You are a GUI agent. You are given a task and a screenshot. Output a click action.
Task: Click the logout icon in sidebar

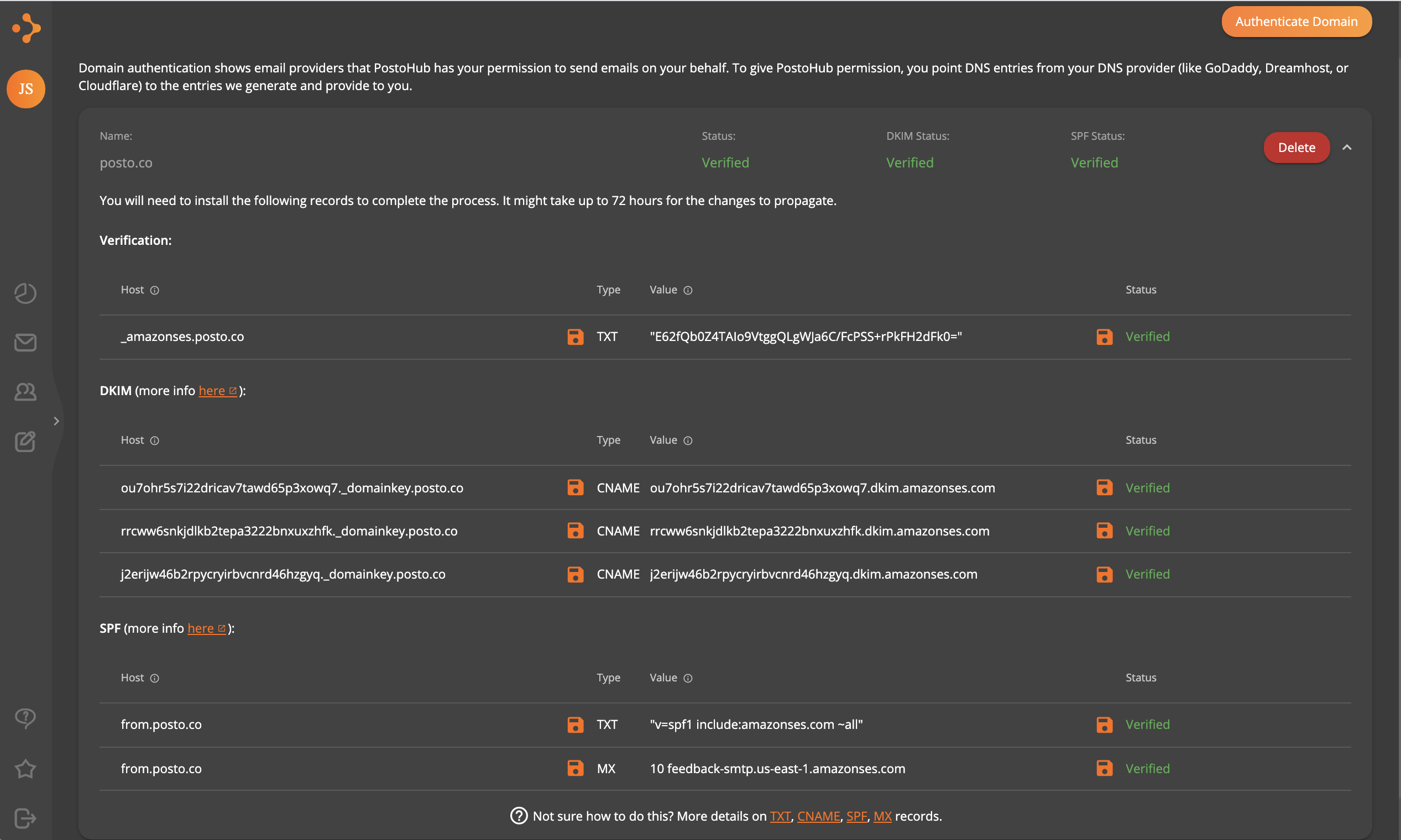(x=25, y=818)
